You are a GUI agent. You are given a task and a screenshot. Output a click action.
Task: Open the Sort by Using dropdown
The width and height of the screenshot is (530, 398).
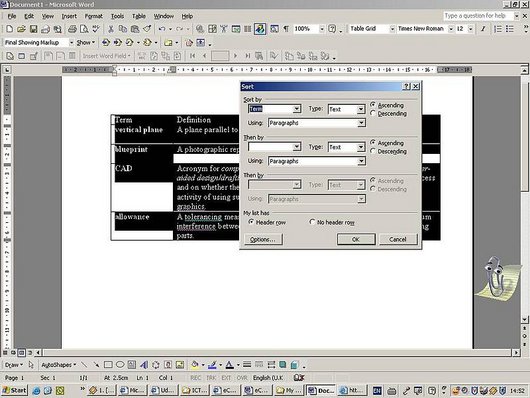(361, 123)
